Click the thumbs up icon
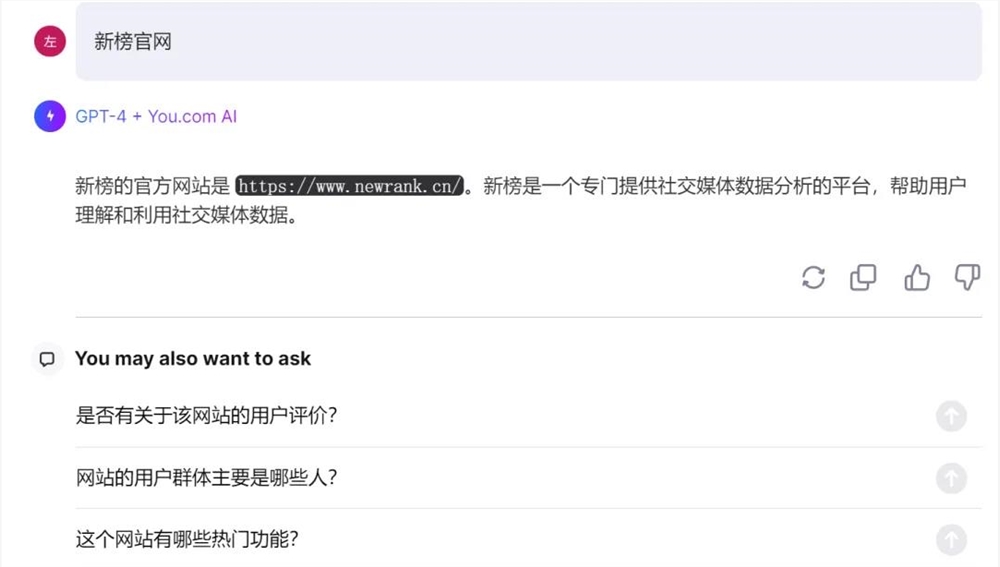Viewport: 1000px width, 567px height. tap(916, 277)
